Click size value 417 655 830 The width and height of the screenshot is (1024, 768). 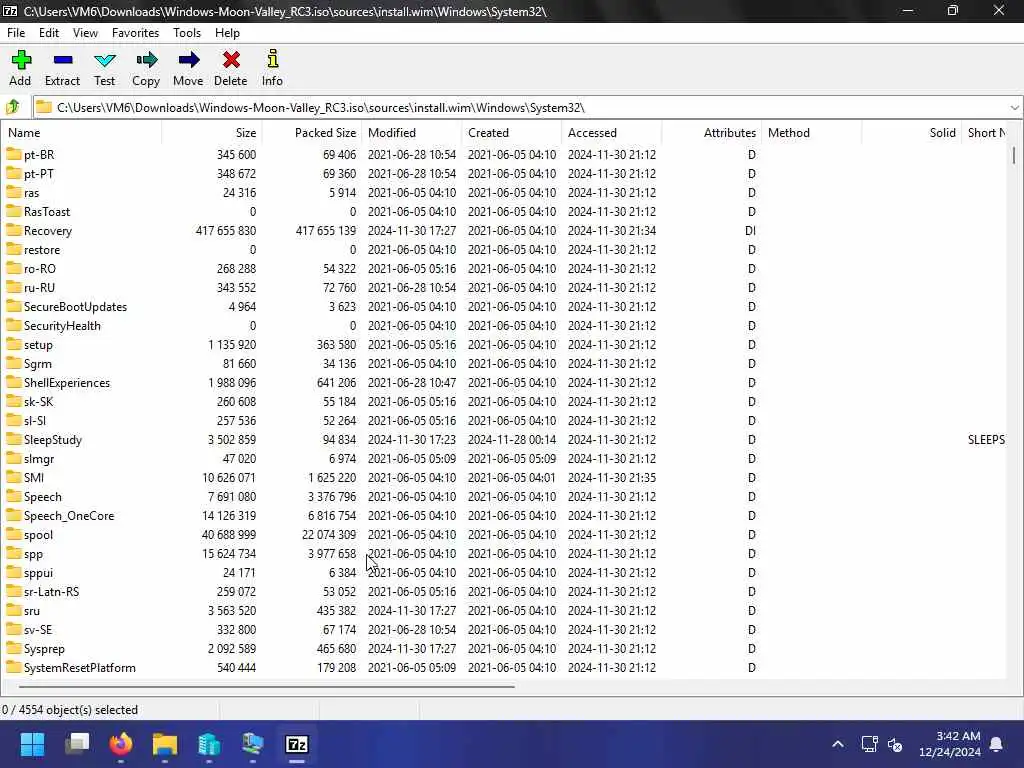coord(226,231)
